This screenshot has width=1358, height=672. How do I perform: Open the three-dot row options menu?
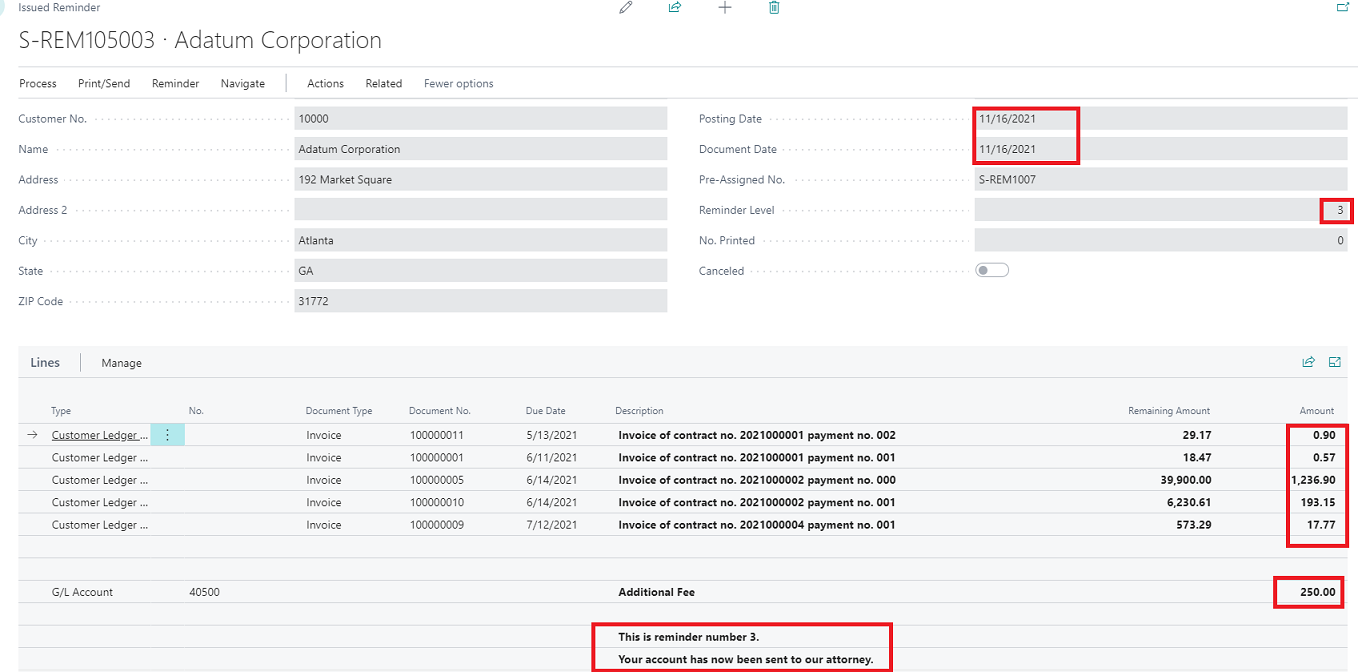pos(167,435)
